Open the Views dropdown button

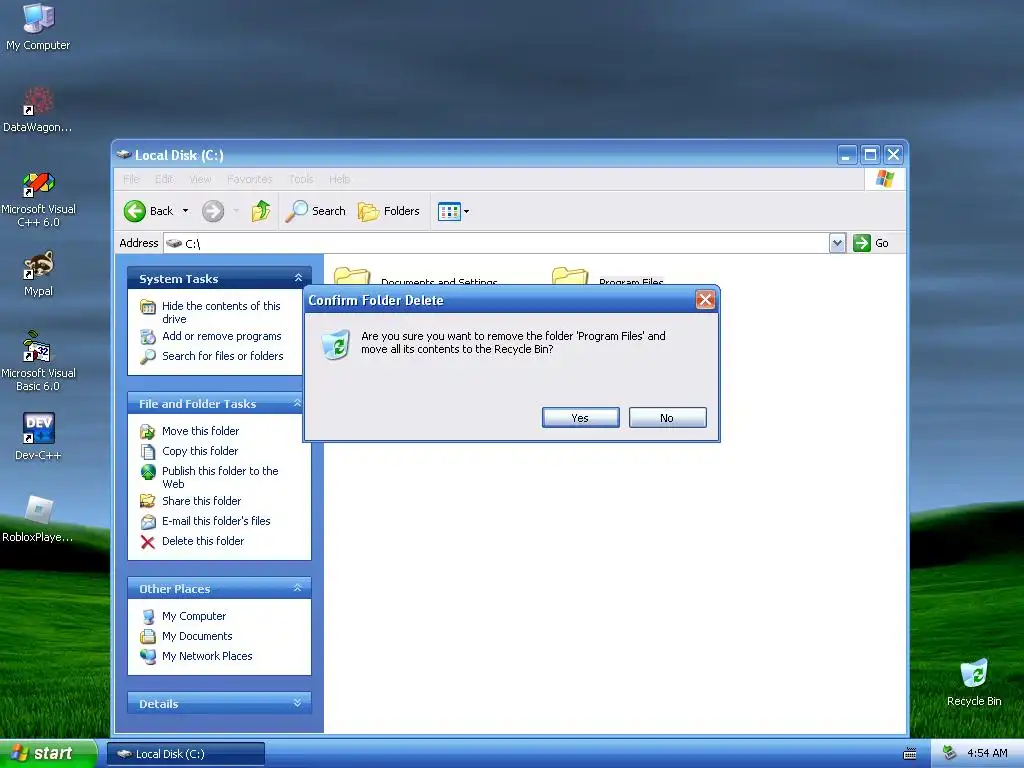pos(454,211)
